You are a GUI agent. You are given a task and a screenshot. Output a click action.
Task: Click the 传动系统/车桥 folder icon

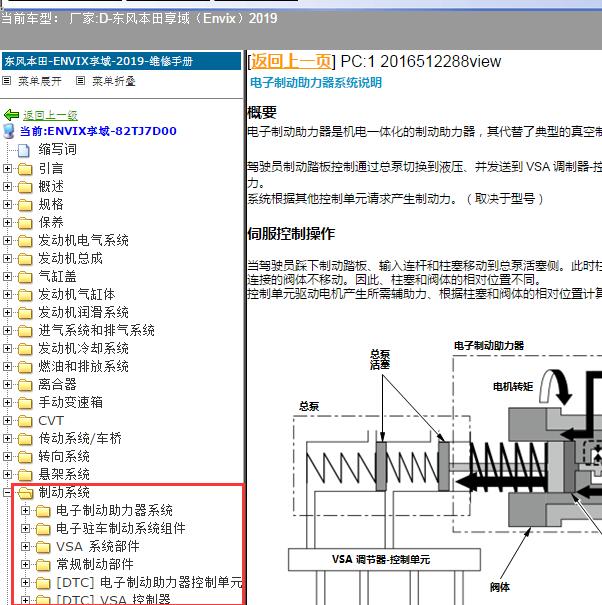click(x=25, y=439)
